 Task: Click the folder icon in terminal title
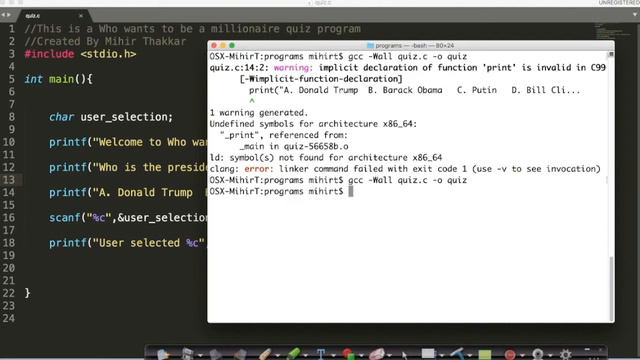tap(370, 46)
